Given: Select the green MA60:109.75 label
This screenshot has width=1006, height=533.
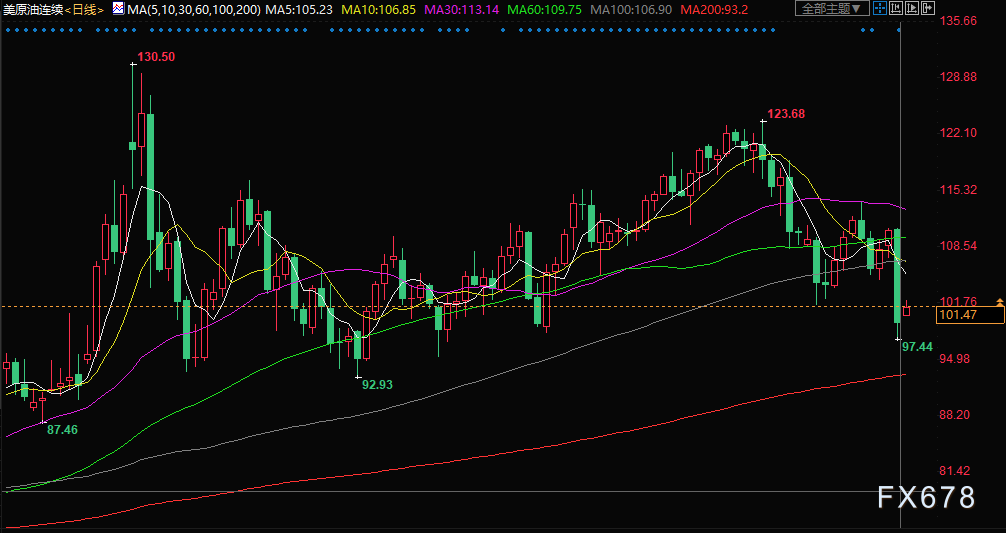Looking at the screenshot, I should coord(544,10).
